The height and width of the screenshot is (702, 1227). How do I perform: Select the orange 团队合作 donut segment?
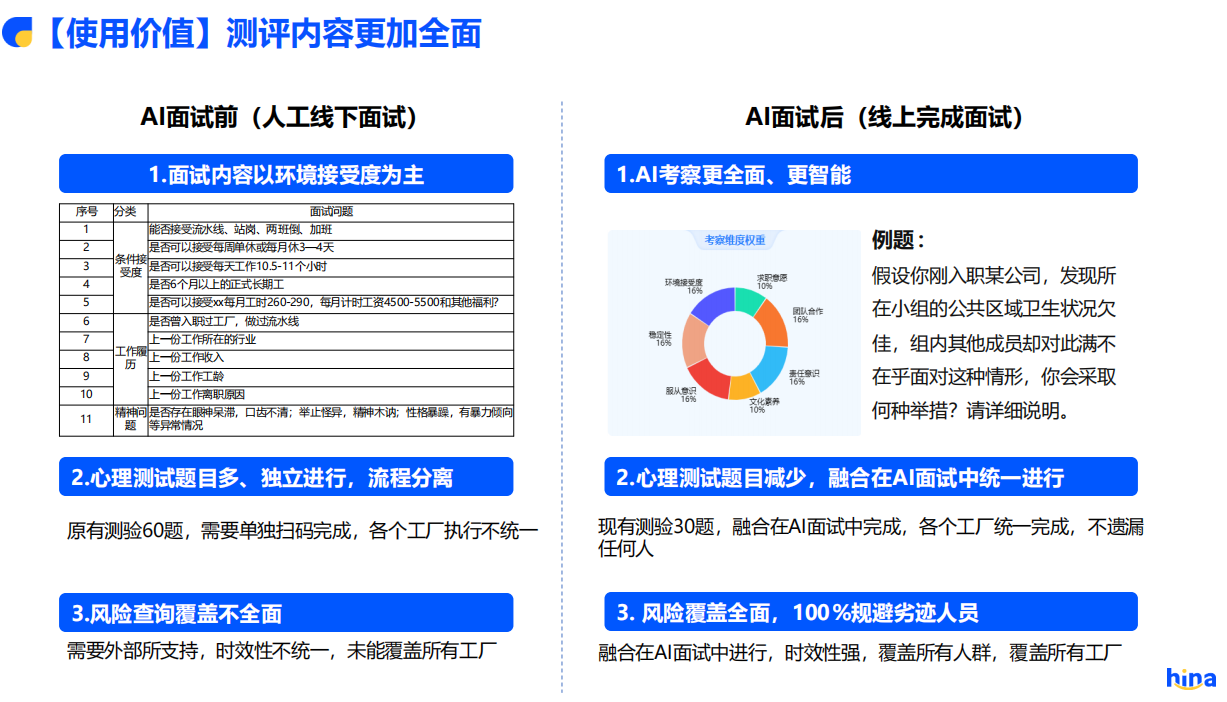pos(771,323)
